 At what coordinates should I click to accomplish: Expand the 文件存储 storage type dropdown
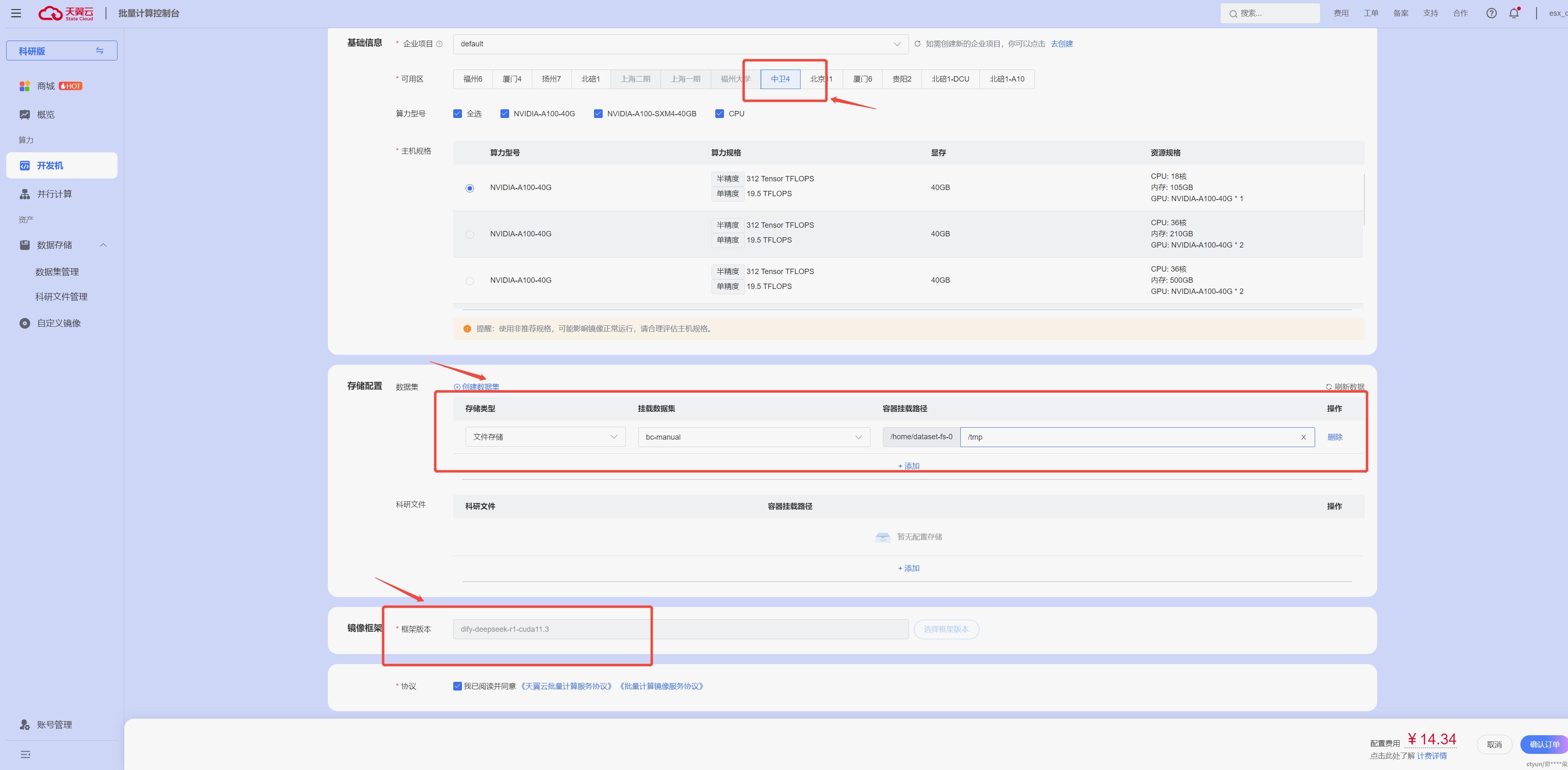pyautogui.click(x=545, y=437)
